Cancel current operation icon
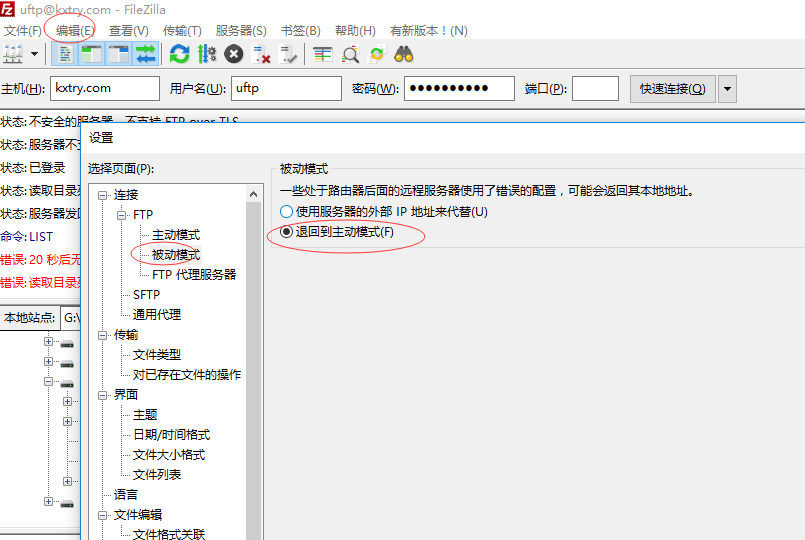The height and width of the screenshot is (540, 805). (234, 54)
